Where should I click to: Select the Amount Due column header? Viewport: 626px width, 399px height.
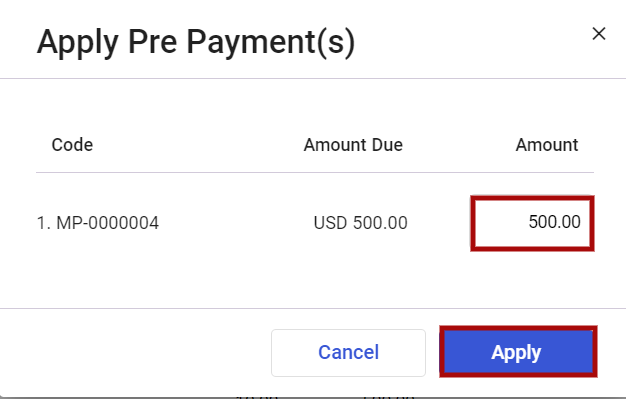353,145
